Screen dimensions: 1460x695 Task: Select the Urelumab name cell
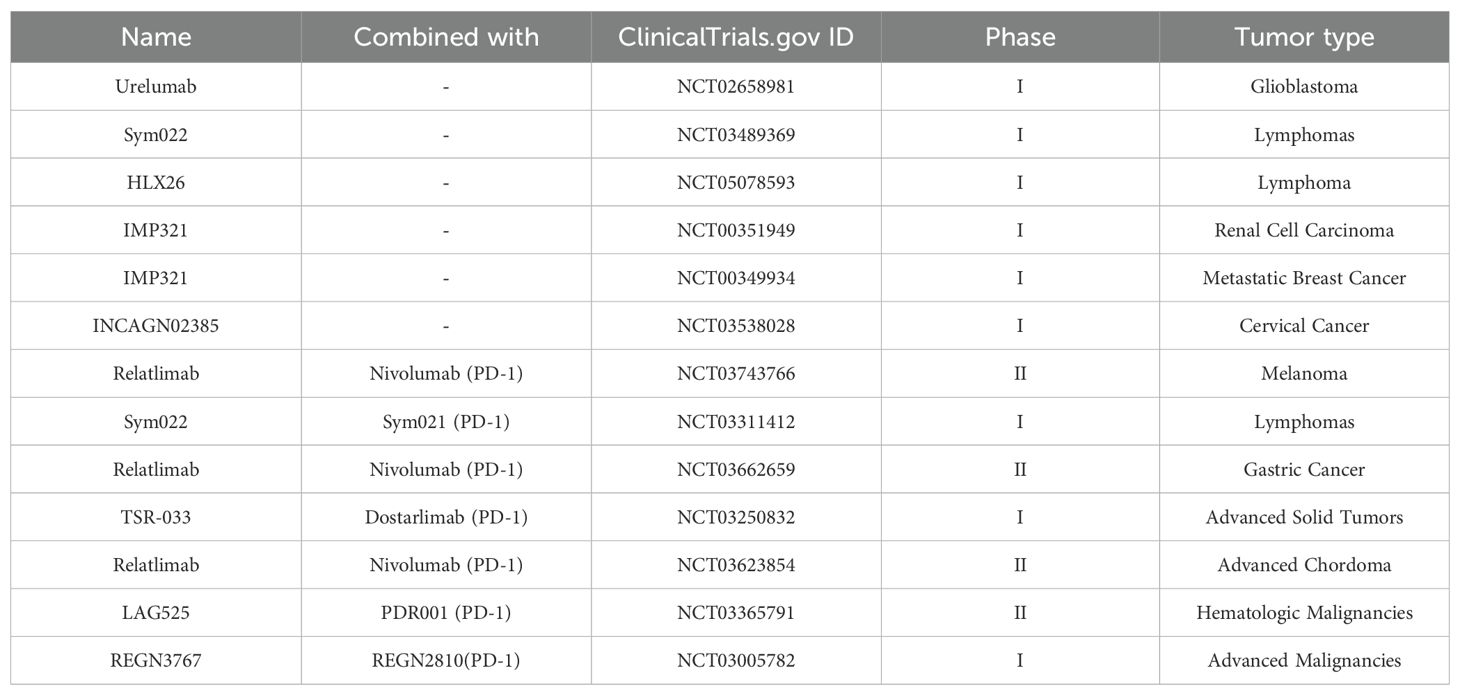155,86
